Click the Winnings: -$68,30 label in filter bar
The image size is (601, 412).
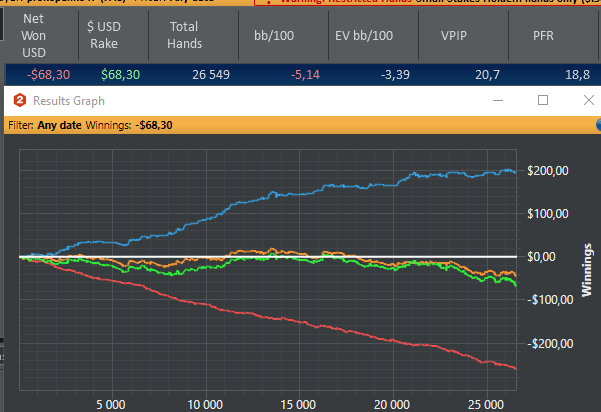[x=129, y=125]
